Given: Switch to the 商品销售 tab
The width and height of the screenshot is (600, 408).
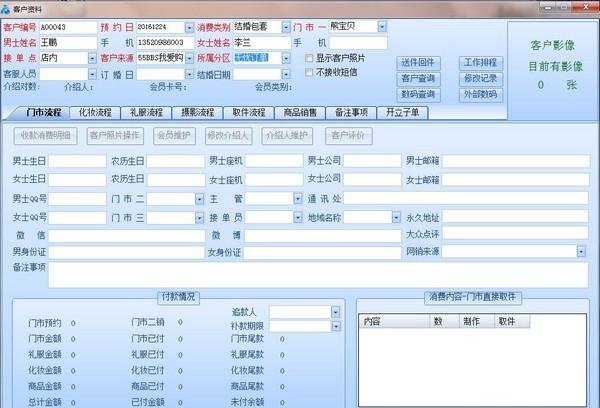Looking at the screenshot, I should 300,113.
